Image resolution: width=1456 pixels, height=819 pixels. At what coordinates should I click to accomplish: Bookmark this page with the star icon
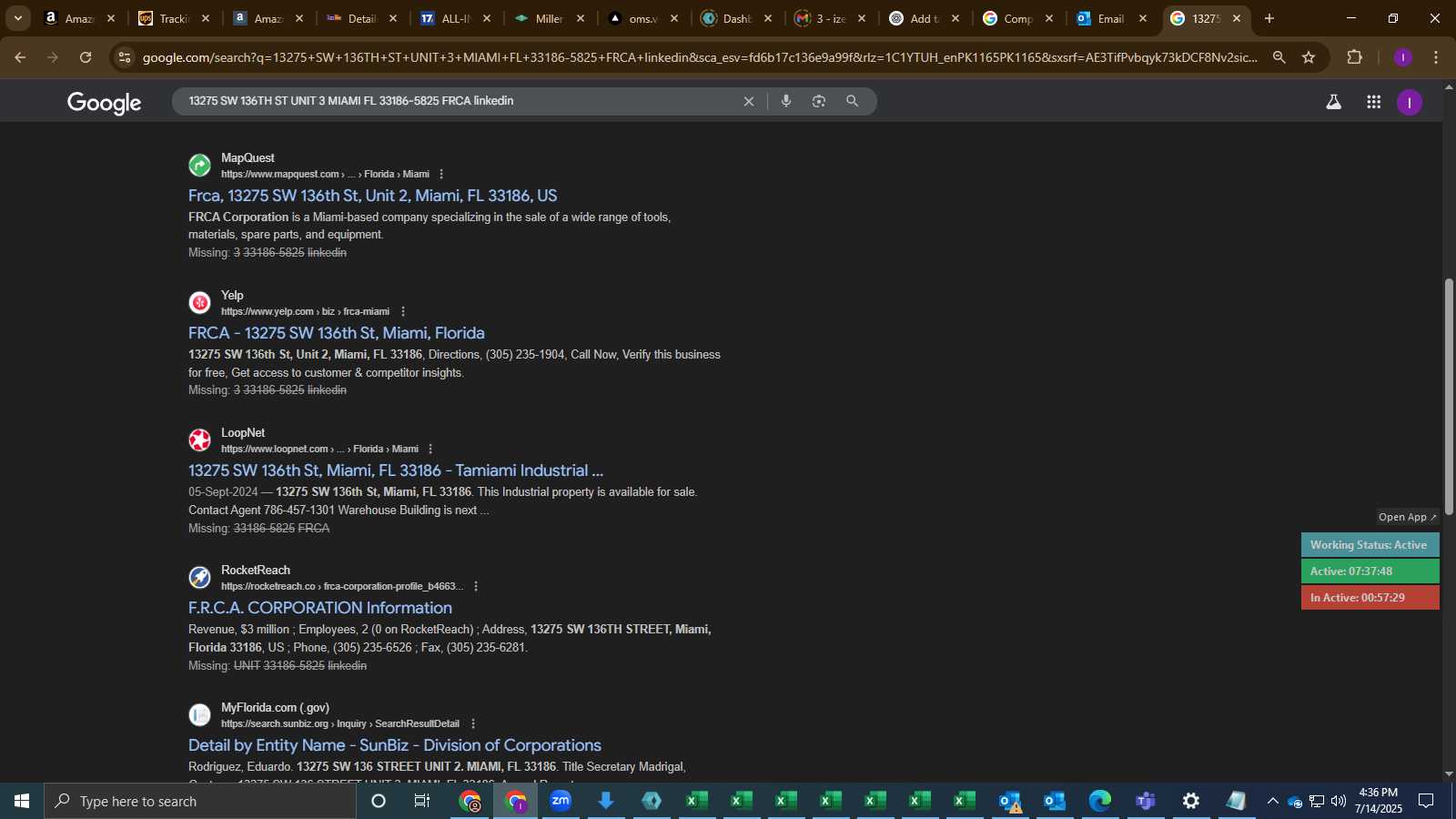pos(1309,57)
